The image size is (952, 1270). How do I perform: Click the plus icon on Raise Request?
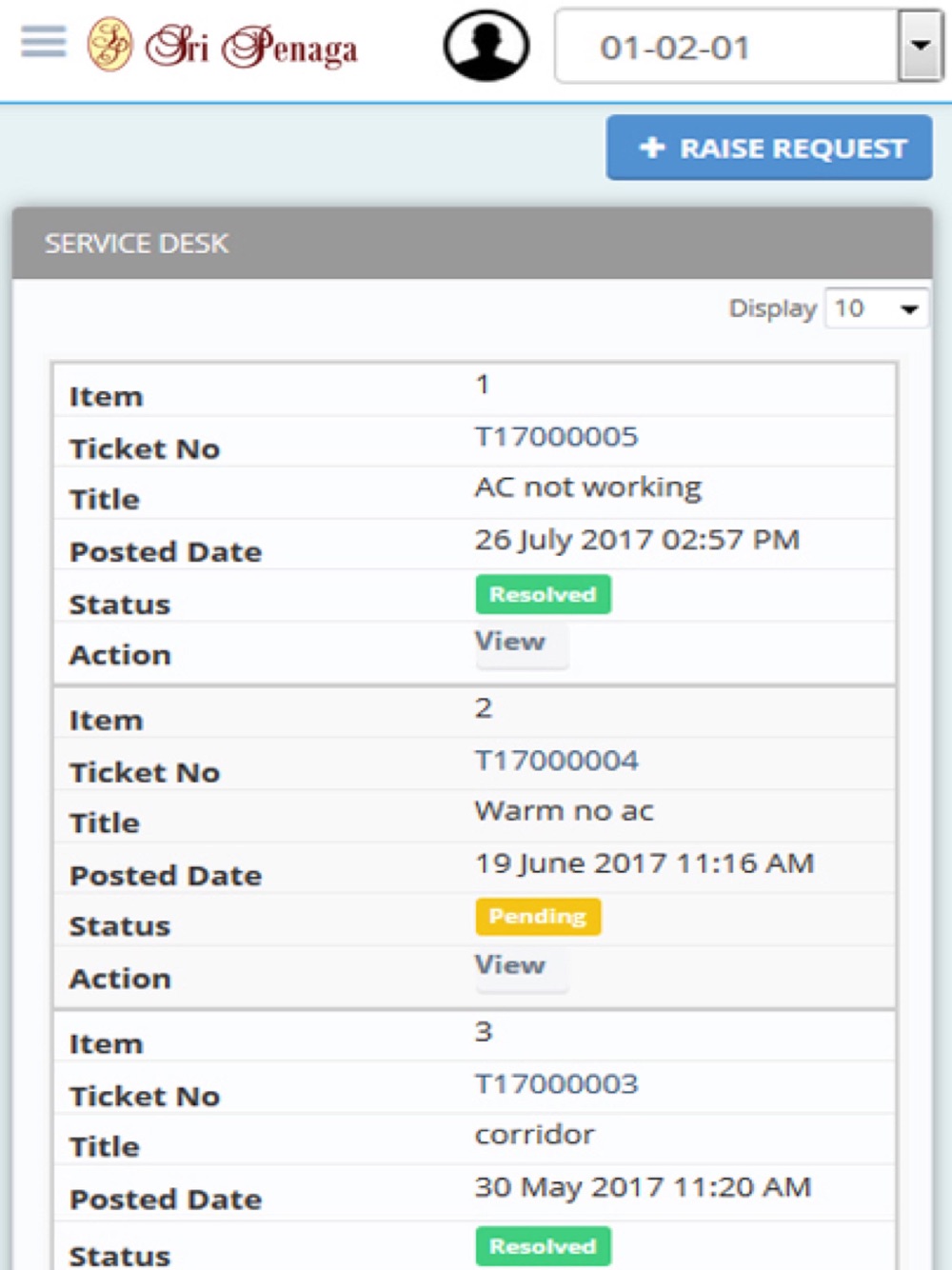click(652, 148)
